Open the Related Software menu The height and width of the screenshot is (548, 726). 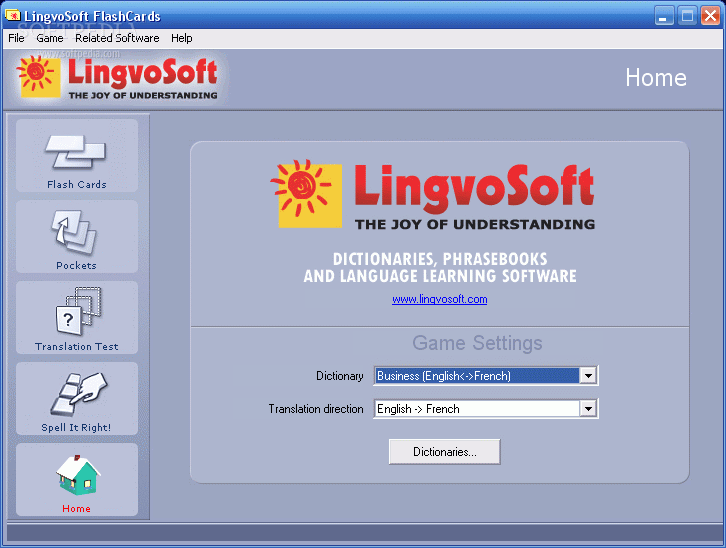point(117,38)
